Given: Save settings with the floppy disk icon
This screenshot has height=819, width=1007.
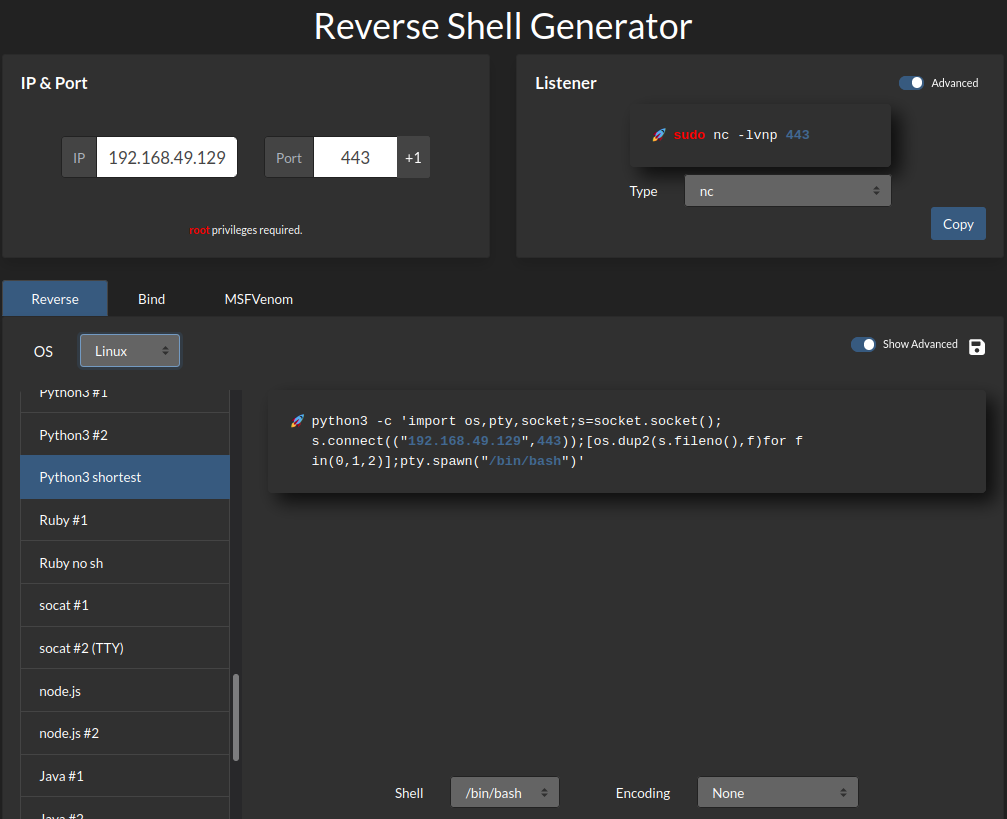Looking at the screenshot, I should 977,347.
